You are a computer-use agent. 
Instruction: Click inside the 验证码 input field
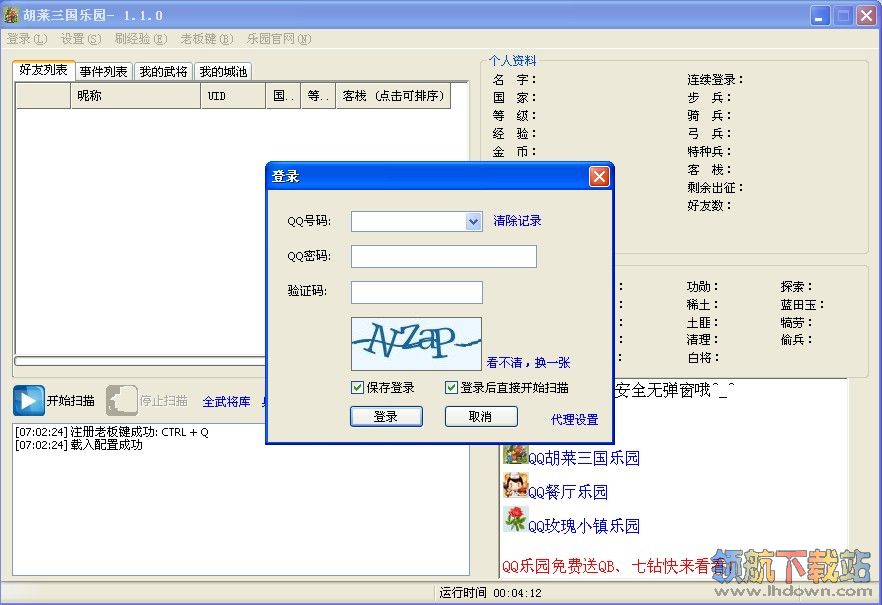417,292
